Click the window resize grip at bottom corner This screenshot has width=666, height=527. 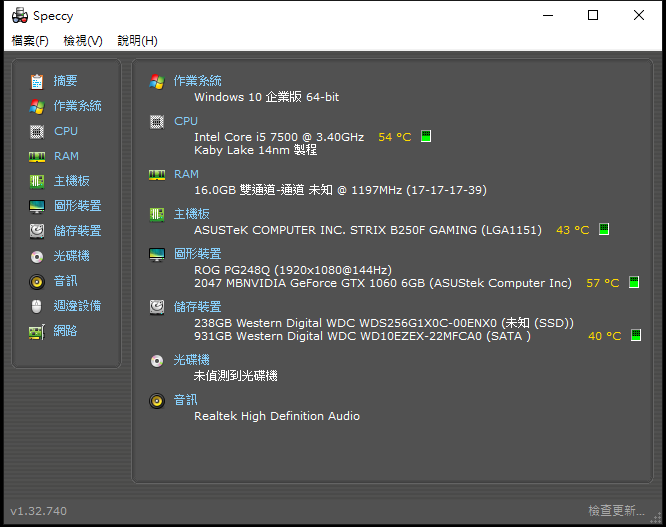tap(657, 518)
